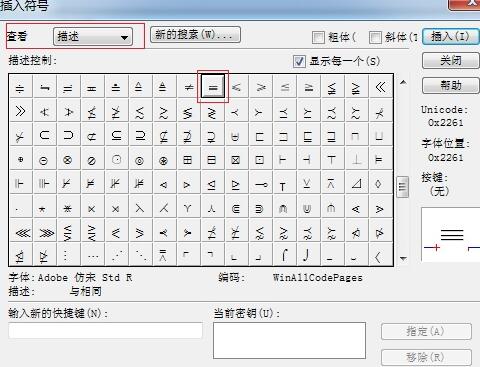Choose the squared minus (⊟) symbol
The height and width of the screenshot is (367, 480).
213,159
